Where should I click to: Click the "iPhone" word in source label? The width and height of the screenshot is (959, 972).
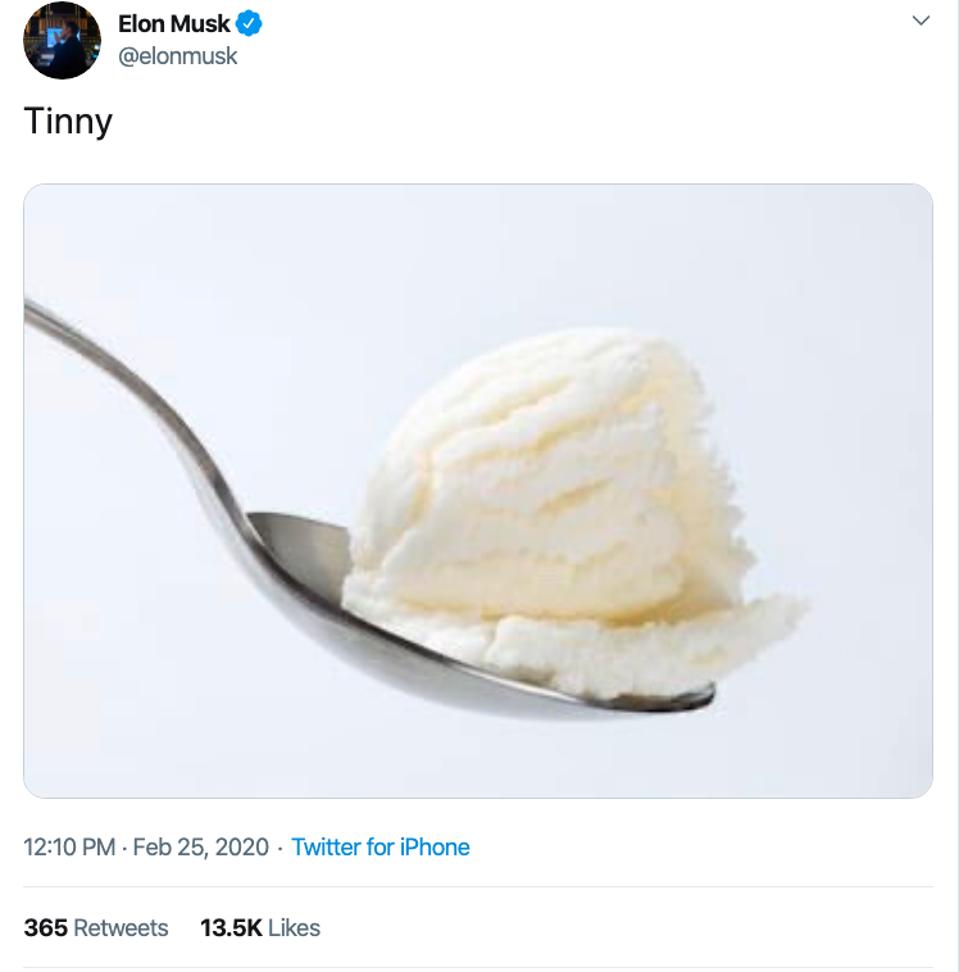click(434, 847)
